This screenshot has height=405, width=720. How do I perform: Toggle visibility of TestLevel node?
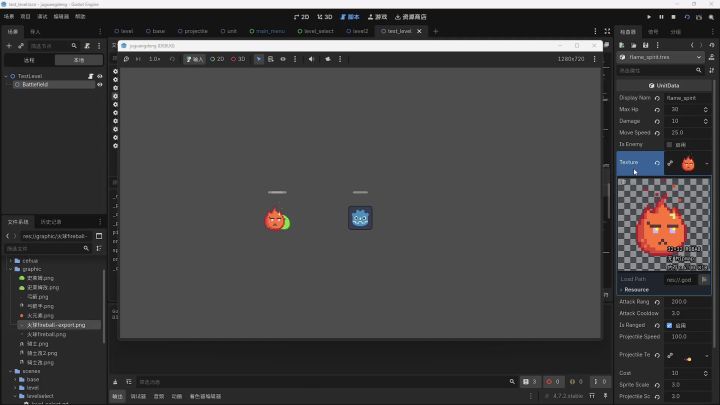click(100, 76)
